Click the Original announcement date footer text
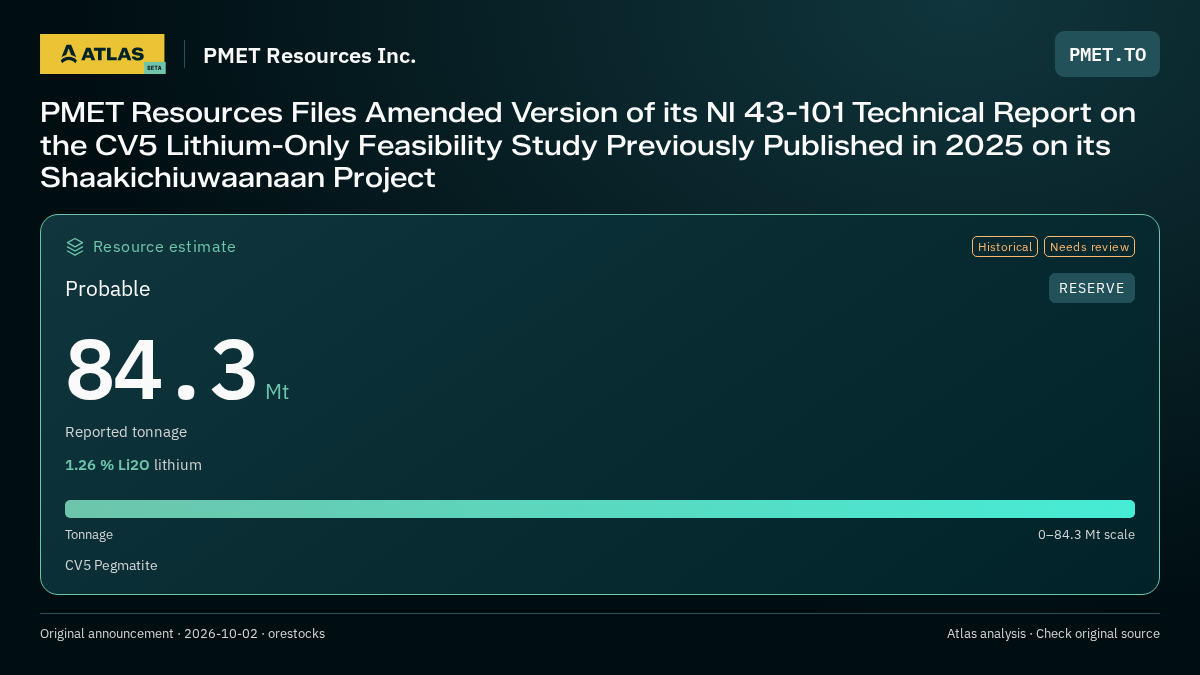 [x=182, y=634]
